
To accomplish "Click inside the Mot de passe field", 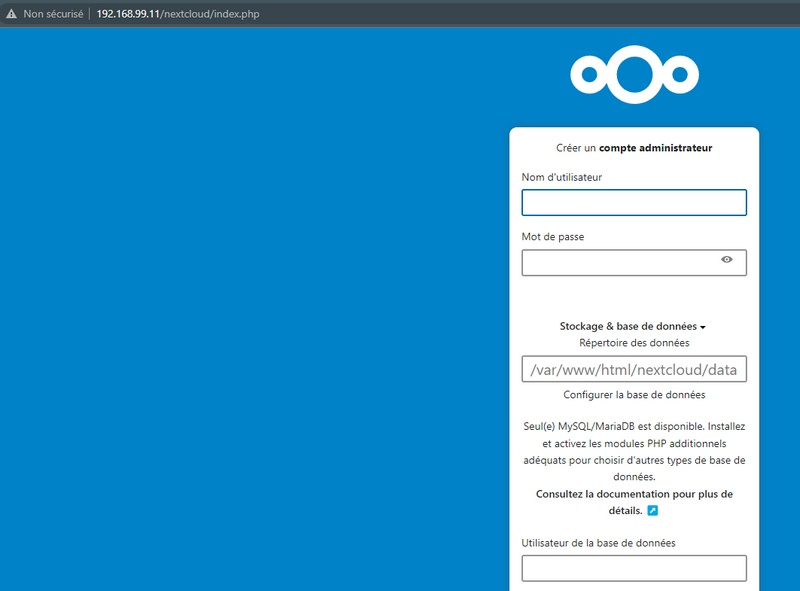I will pos(620,263).
